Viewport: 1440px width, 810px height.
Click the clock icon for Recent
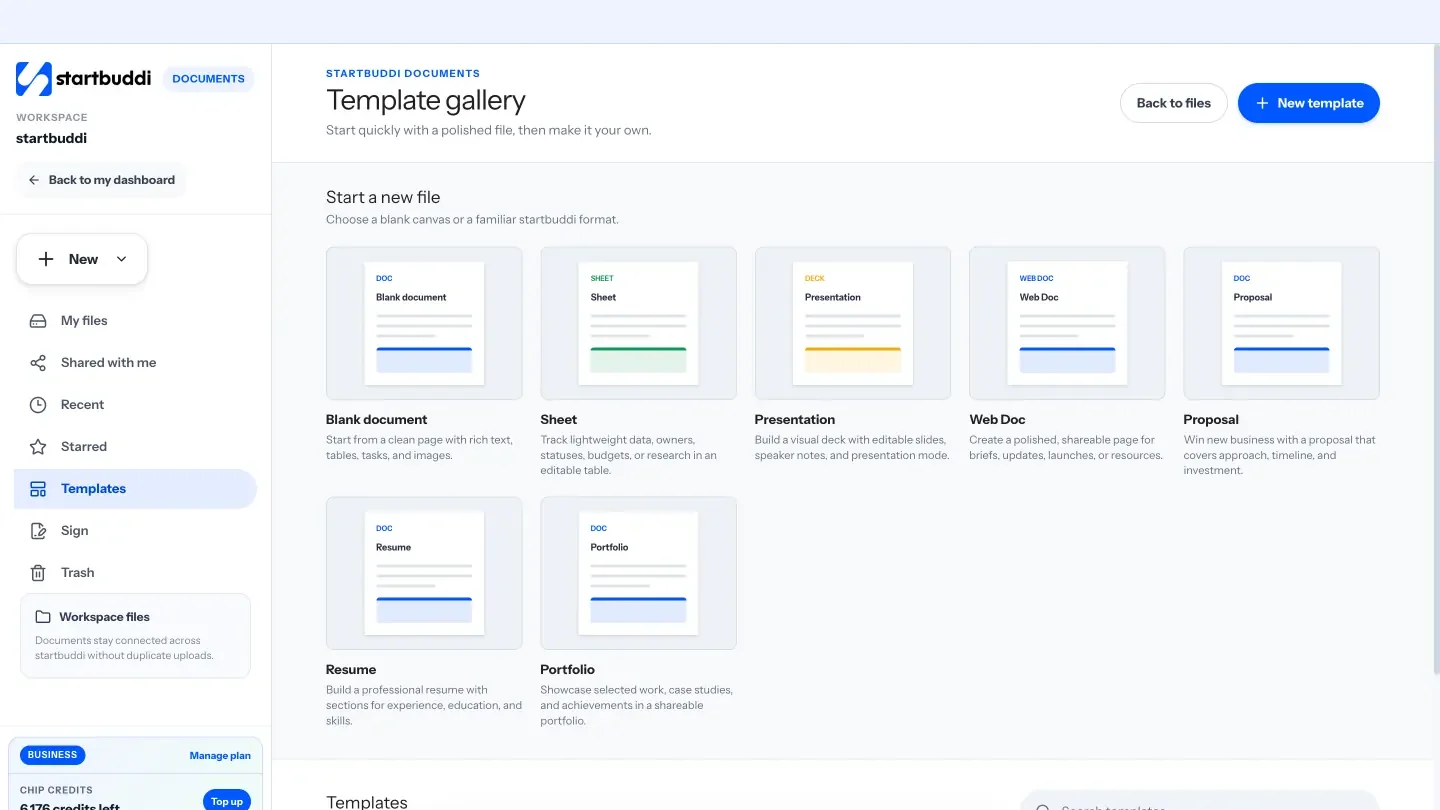click(38, 405)
